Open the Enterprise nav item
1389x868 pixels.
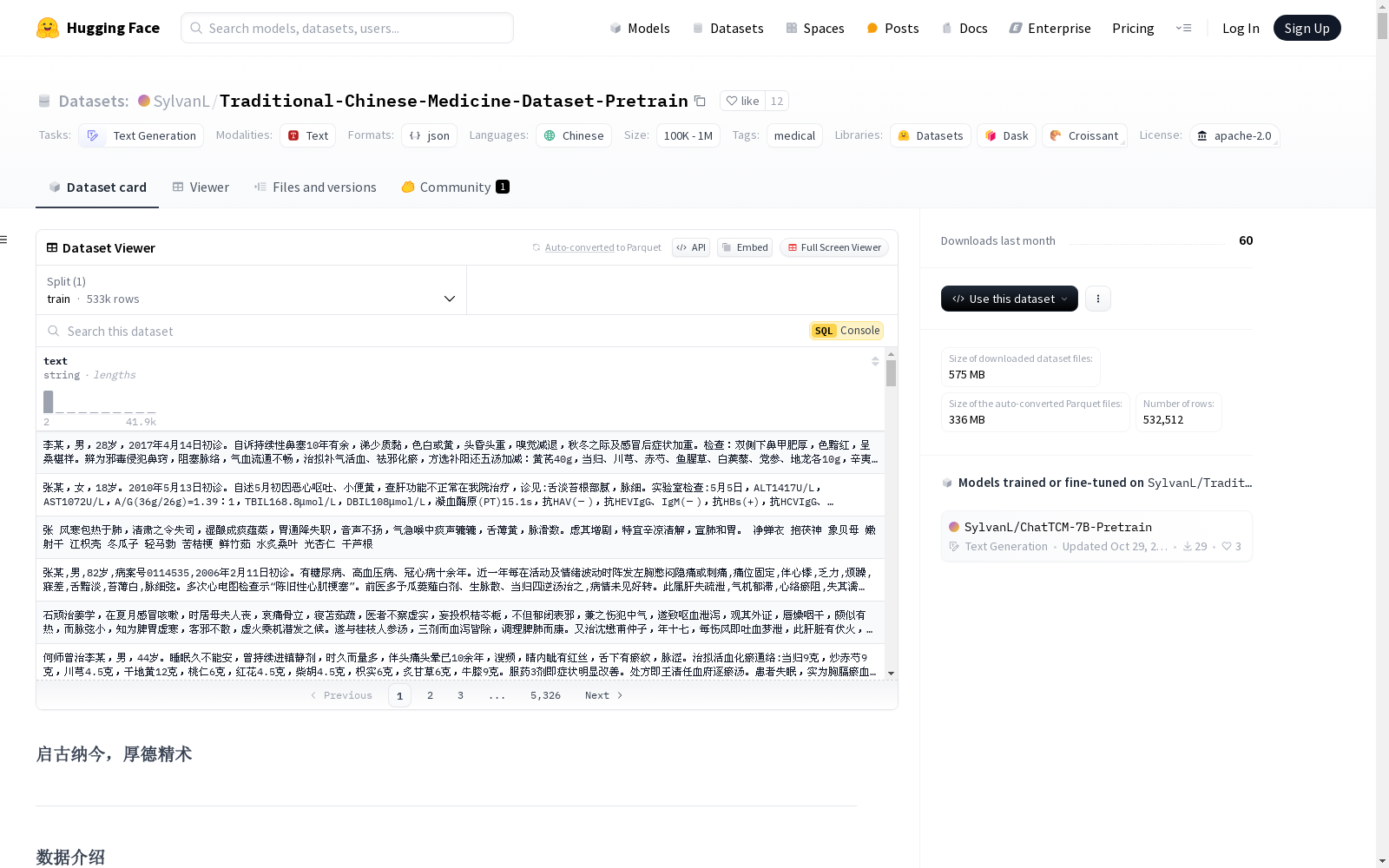click(x=1050, y=28)
